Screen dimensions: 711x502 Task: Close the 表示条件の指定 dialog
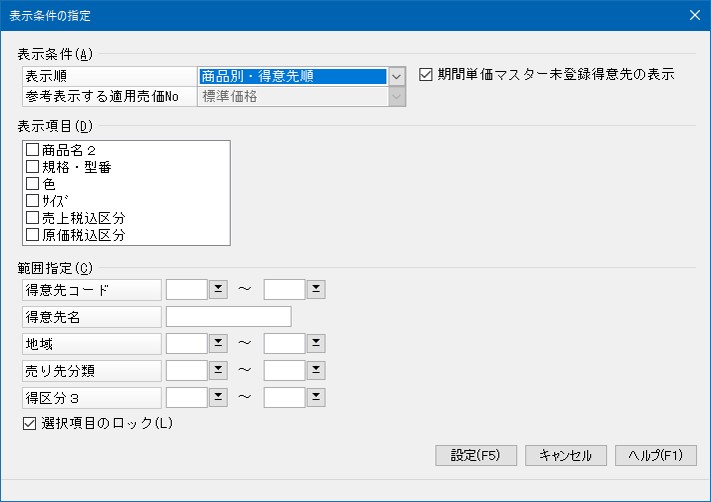point(695,15)
